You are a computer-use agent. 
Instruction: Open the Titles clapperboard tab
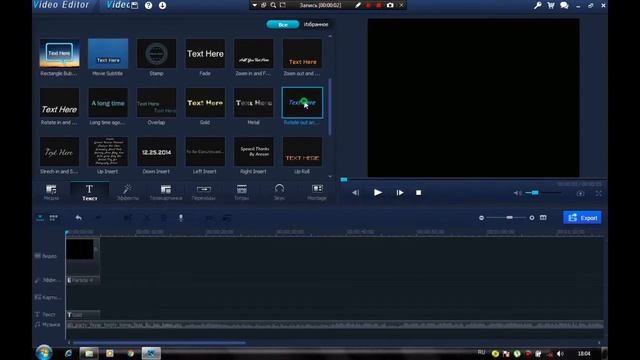242,192
